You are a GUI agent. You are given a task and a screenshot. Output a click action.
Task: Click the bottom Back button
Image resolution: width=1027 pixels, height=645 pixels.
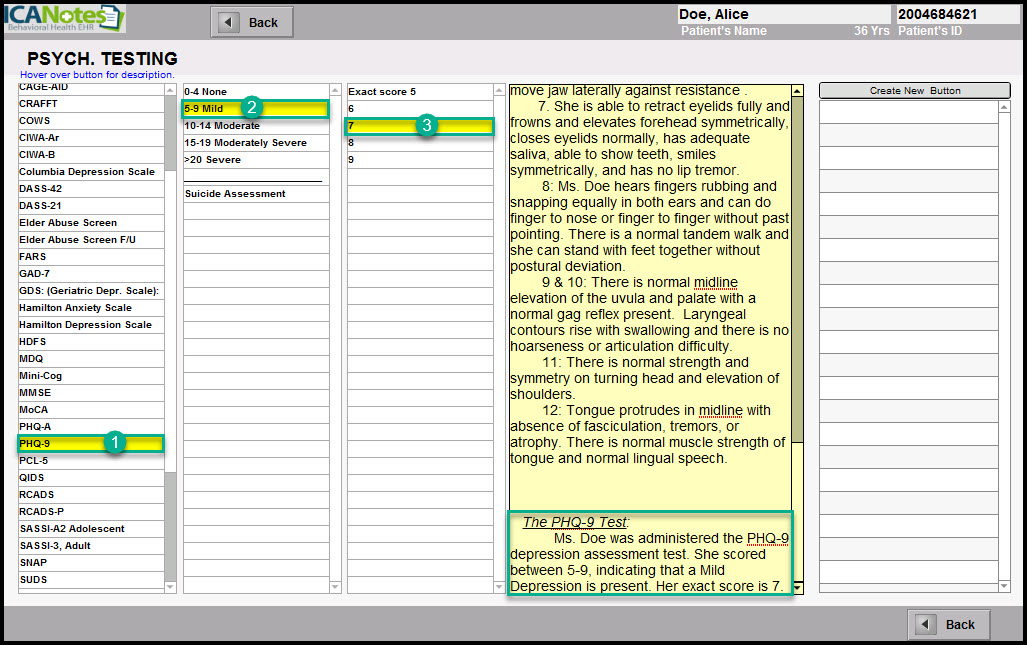coord(948,624)
